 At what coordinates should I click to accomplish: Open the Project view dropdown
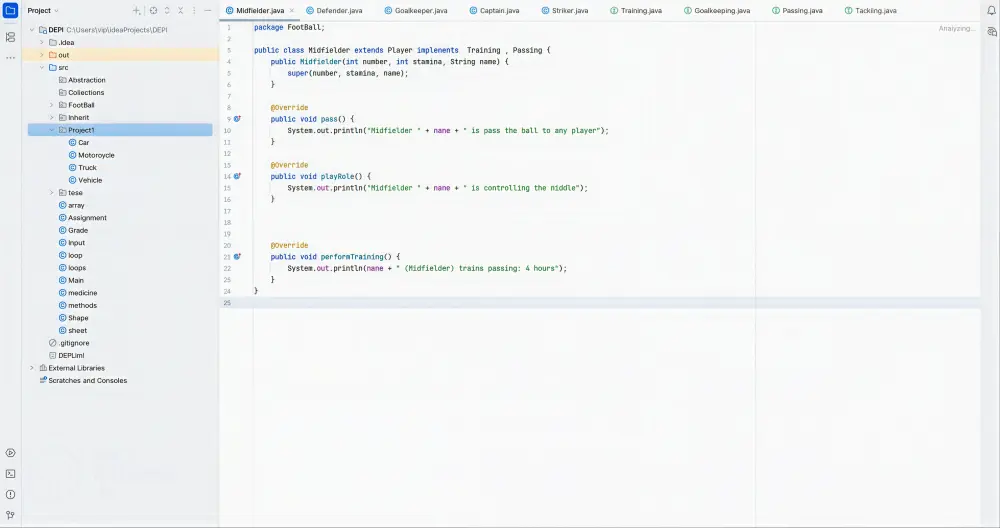point(43,10)
